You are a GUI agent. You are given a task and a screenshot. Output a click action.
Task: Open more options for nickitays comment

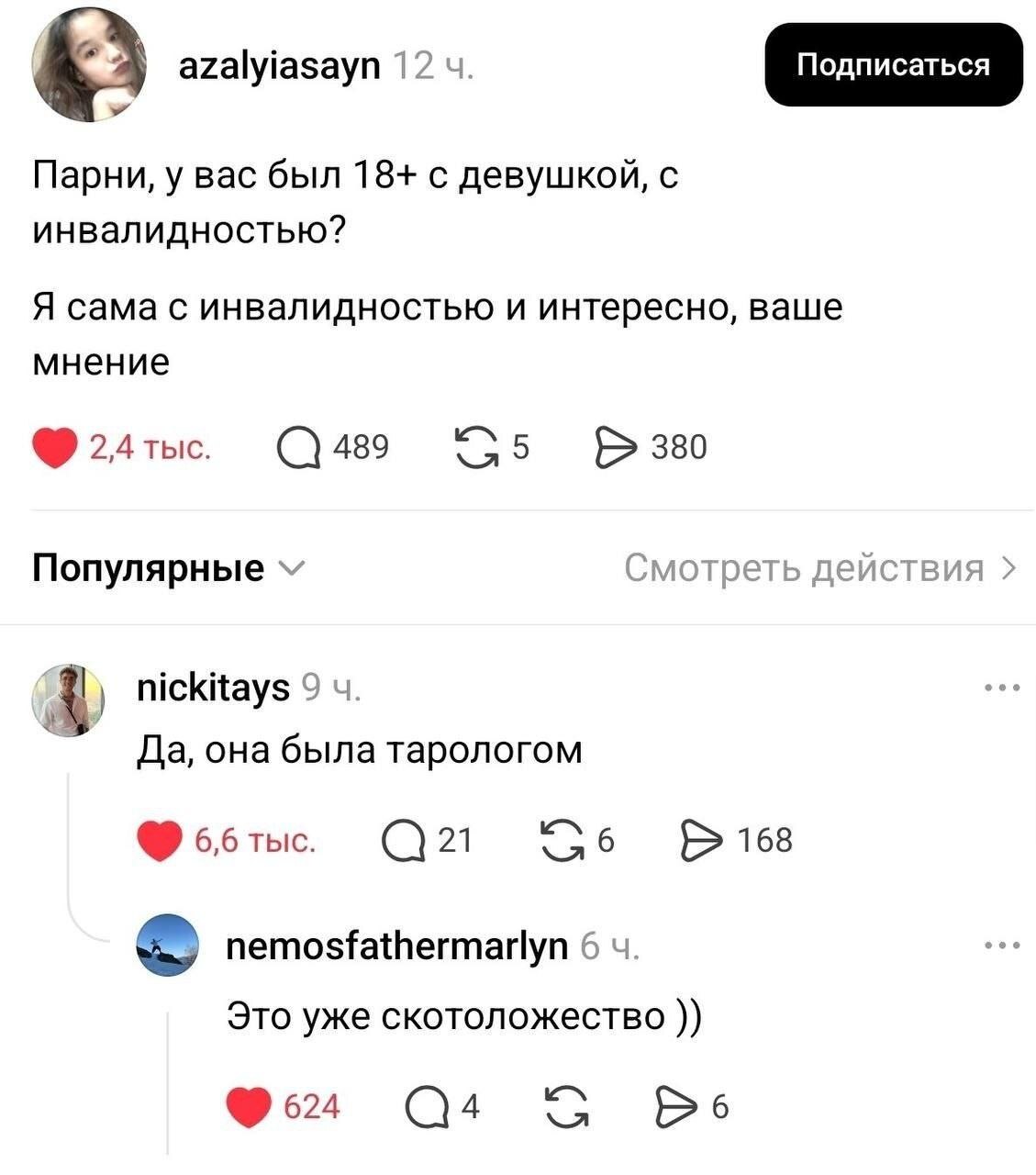1001,687
